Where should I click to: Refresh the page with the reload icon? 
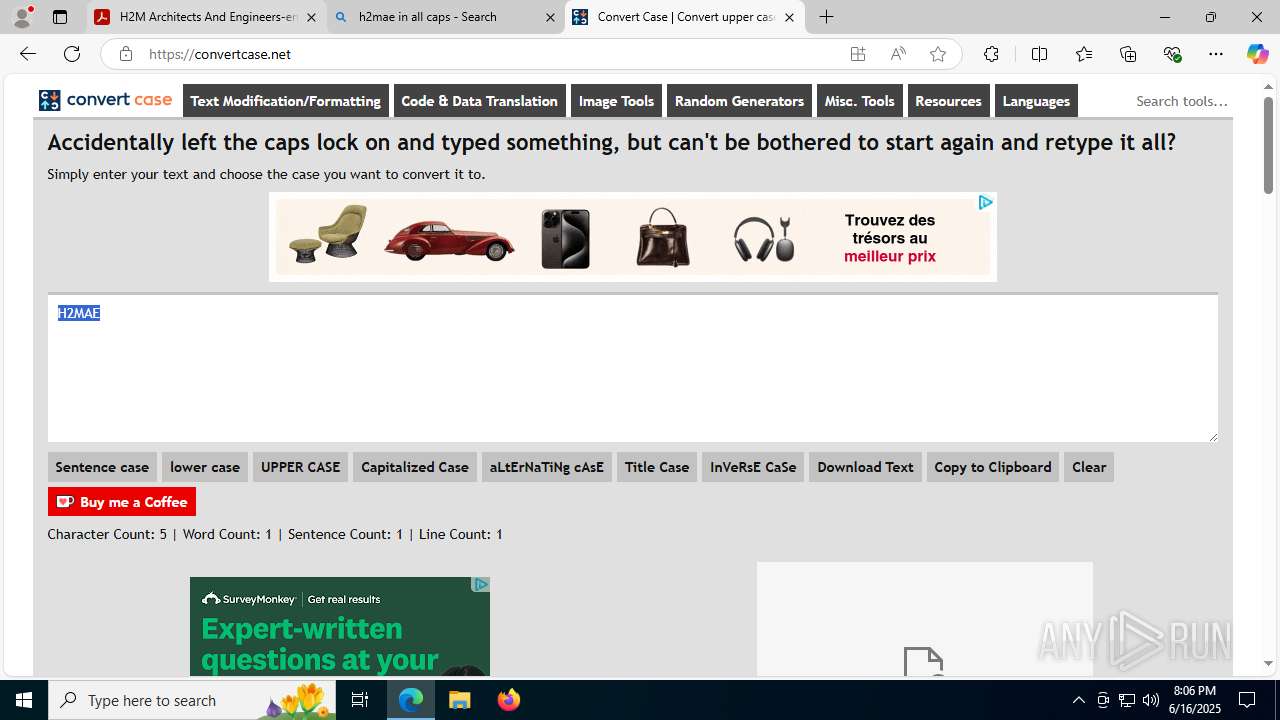[x=72, y=54]
